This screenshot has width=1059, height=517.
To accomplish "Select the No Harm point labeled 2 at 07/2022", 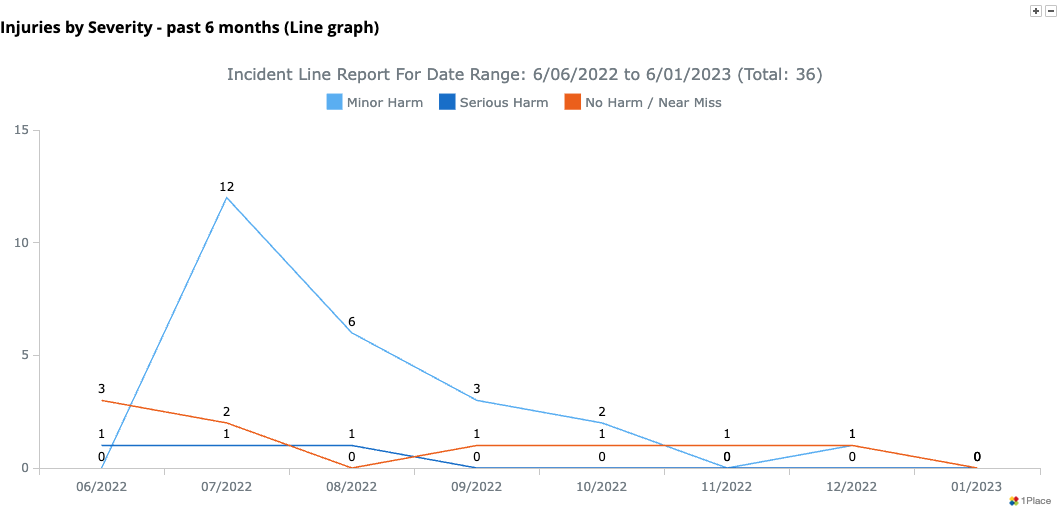I will pyautogui.click(x=227, y=423).
